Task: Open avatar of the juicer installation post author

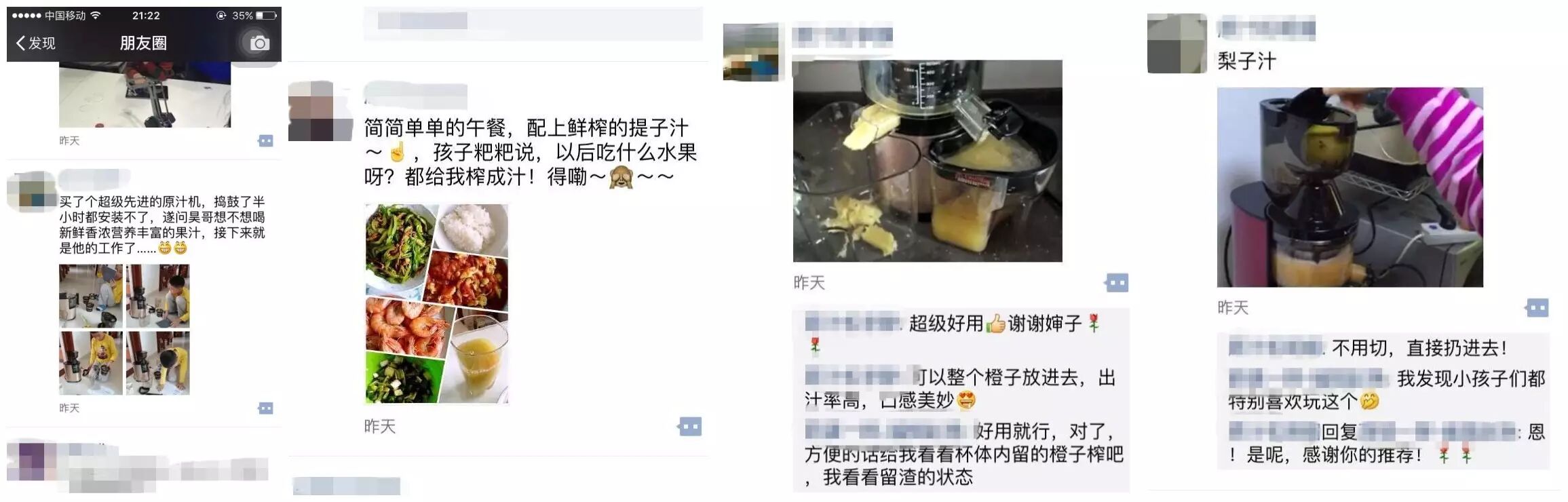Action: [31, 192]
